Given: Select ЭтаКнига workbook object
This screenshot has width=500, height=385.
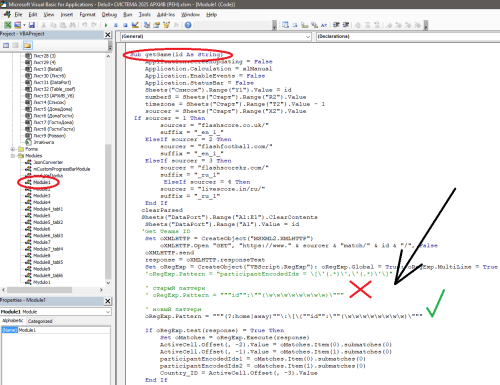Looking at the screenshot, I should click(44, 142).
